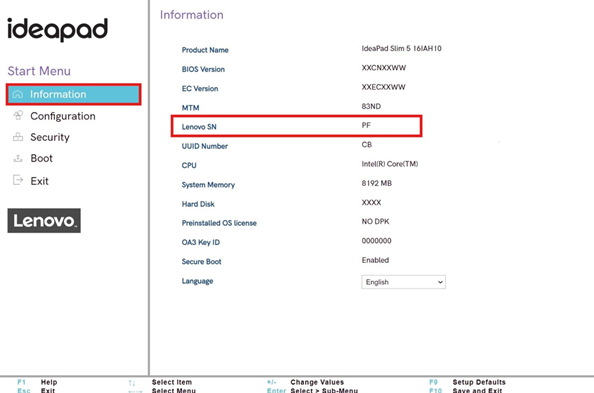This screenshot has height=393, width=594.
Task: Click the NO DPK value
Action: point(375,222)
